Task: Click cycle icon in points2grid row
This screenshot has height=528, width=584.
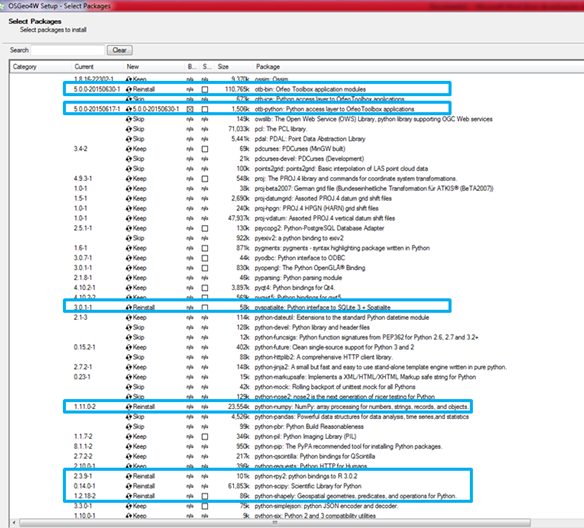Action: [129, 169]
